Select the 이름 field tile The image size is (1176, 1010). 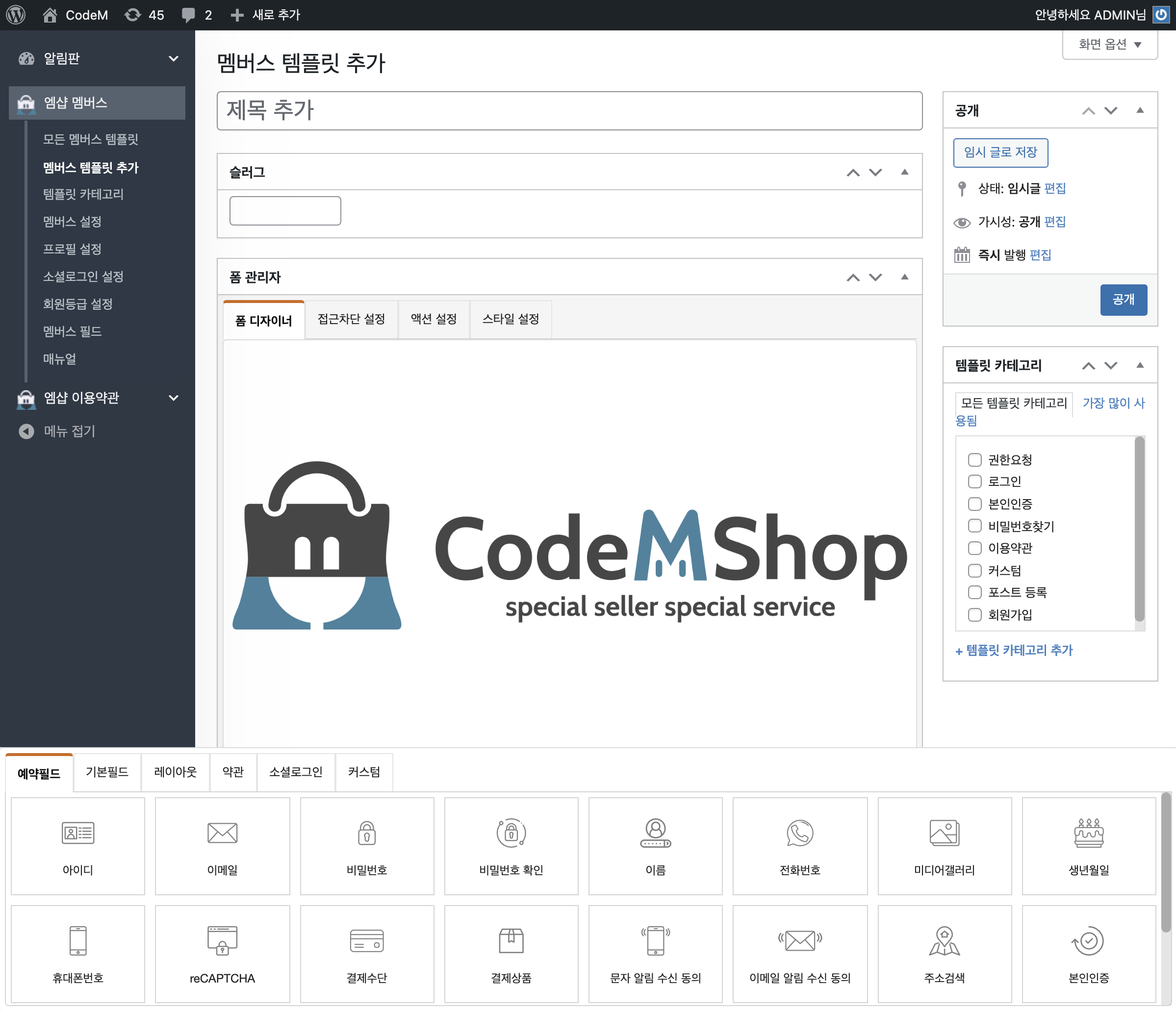656,846
